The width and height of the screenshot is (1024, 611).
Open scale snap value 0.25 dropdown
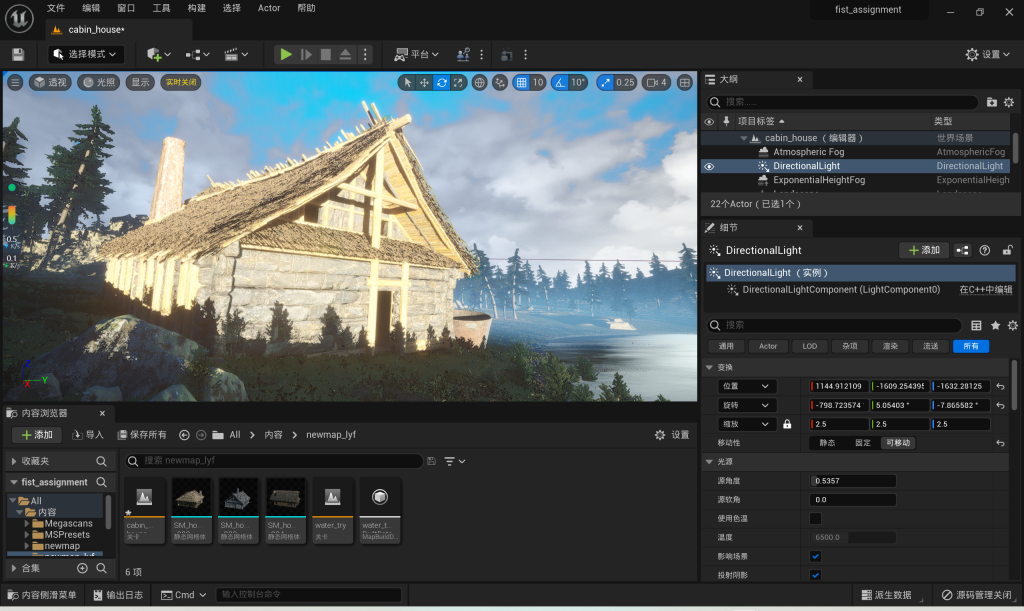click(x=626, y=82)
